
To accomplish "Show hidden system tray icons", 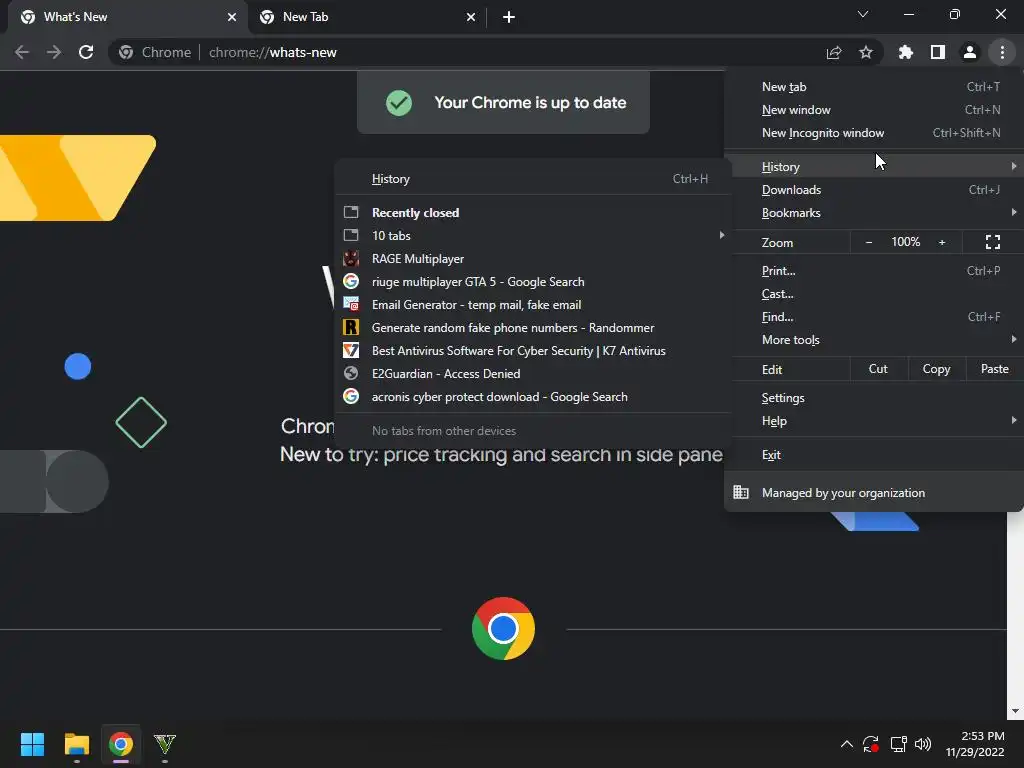I will (846, 744).
